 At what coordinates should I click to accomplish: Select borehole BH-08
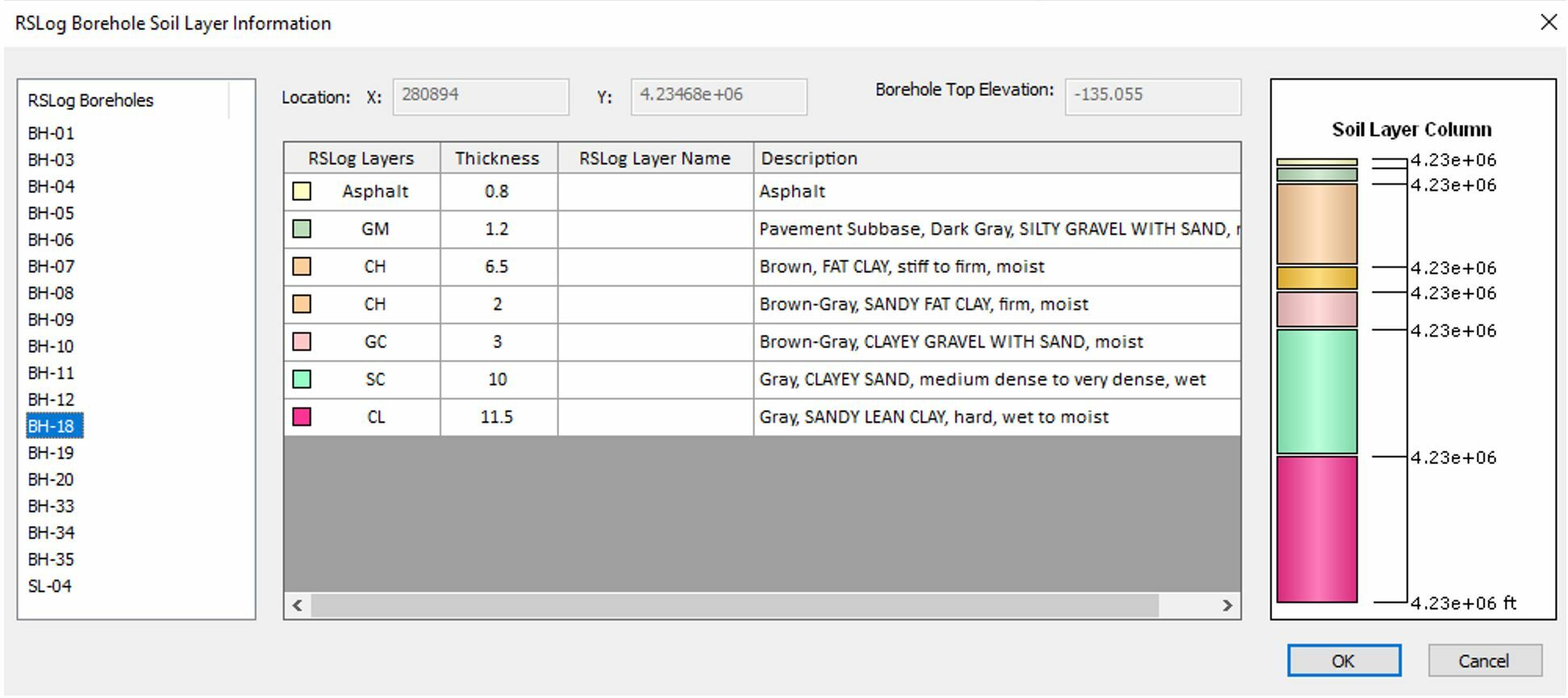(x=51, y=293)
